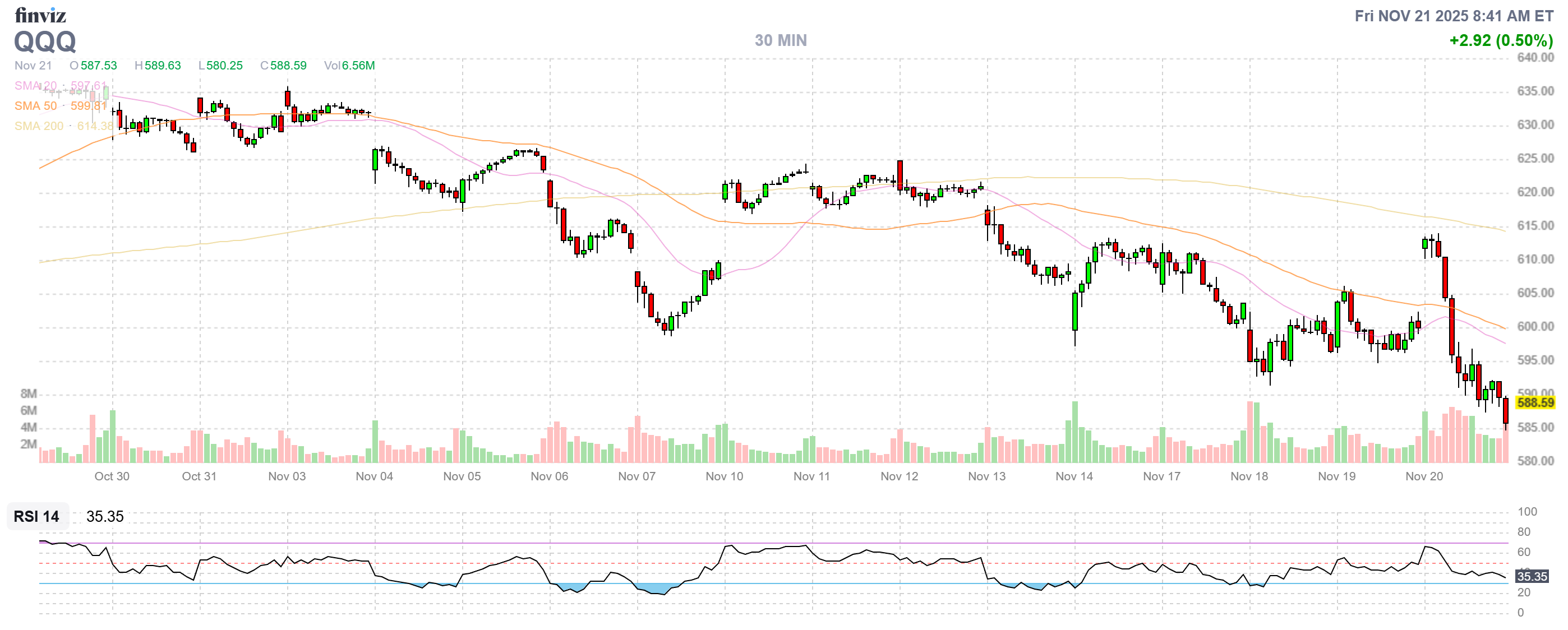Click the 8M volume axis label

29,393
